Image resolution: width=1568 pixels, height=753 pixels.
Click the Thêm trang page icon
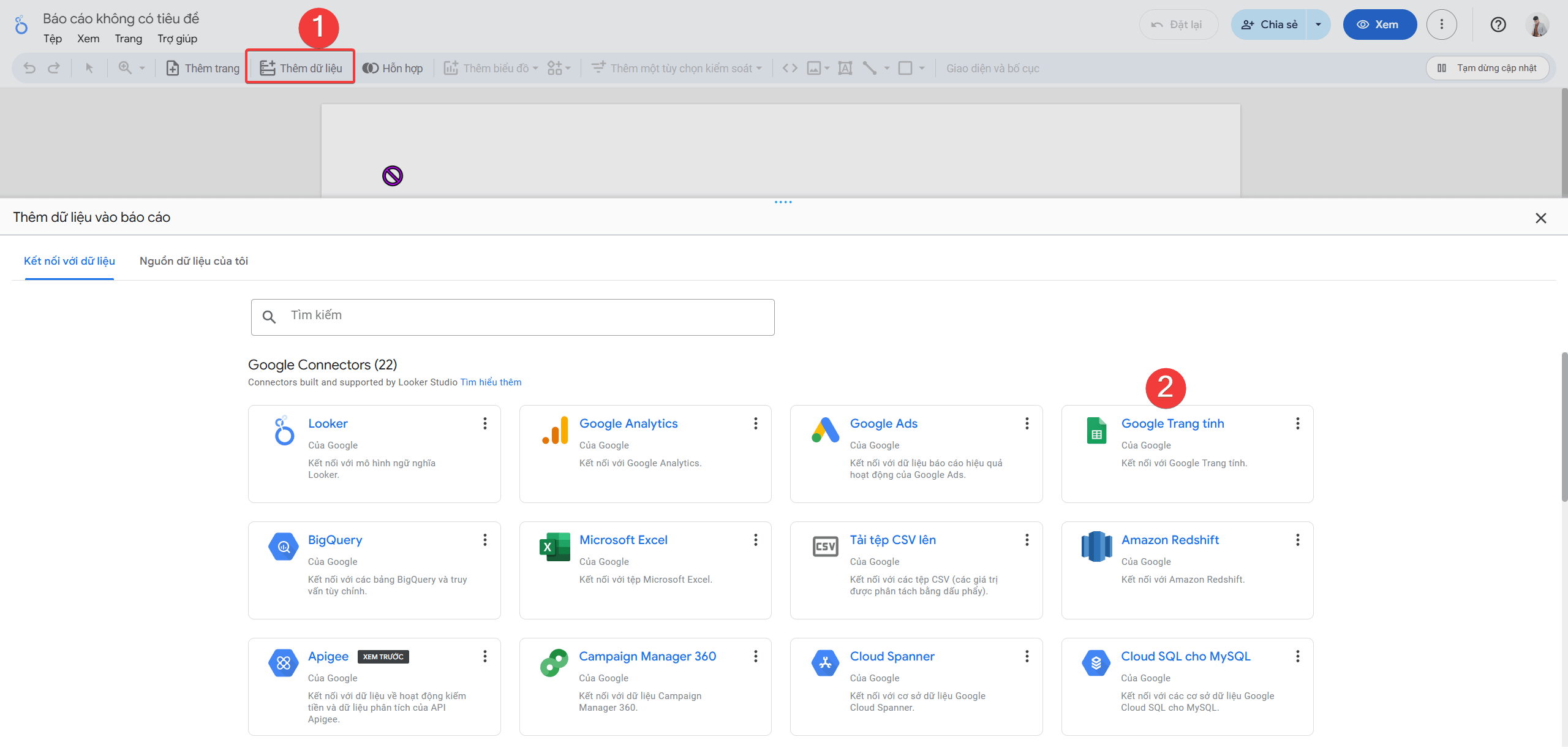(173, 68)
